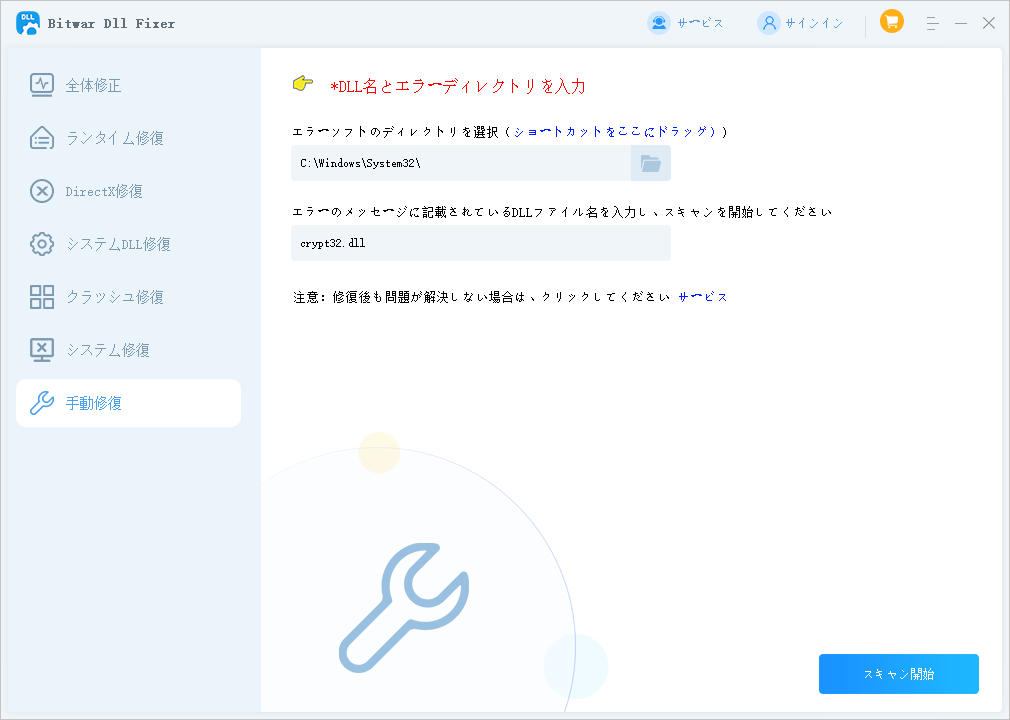Focus the crypt32.dll file name input field
1010x720 pixels.
(480, 243)
